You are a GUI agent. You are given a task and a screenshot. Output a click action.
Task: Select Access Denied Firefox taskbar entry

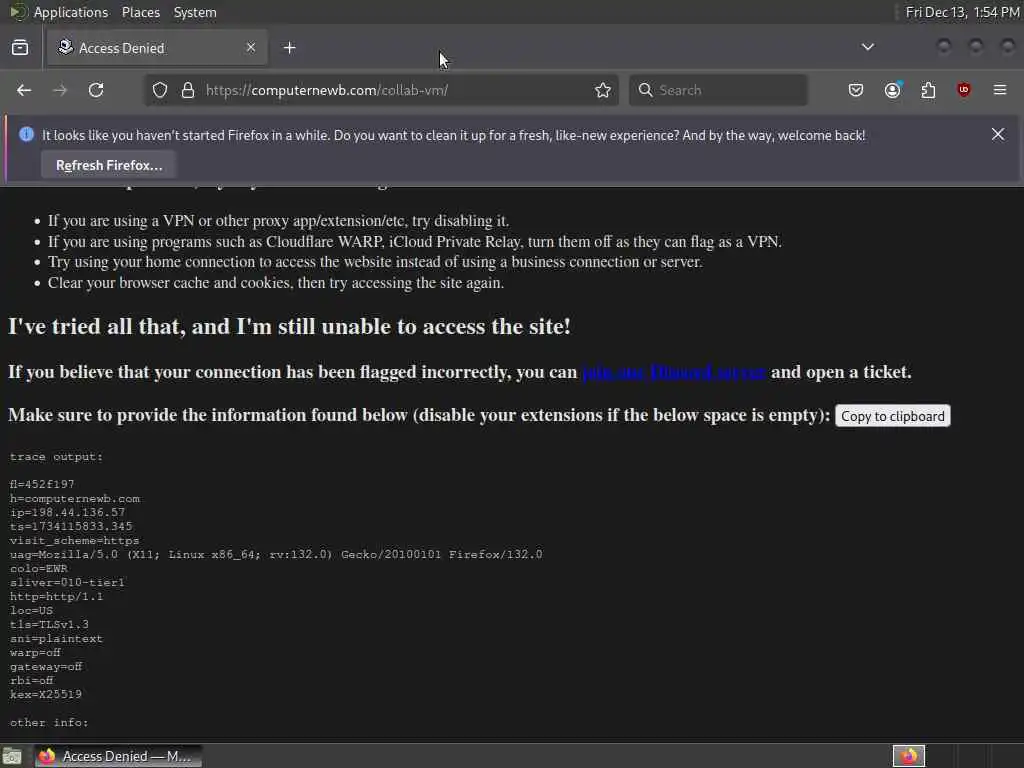[119, 756]
